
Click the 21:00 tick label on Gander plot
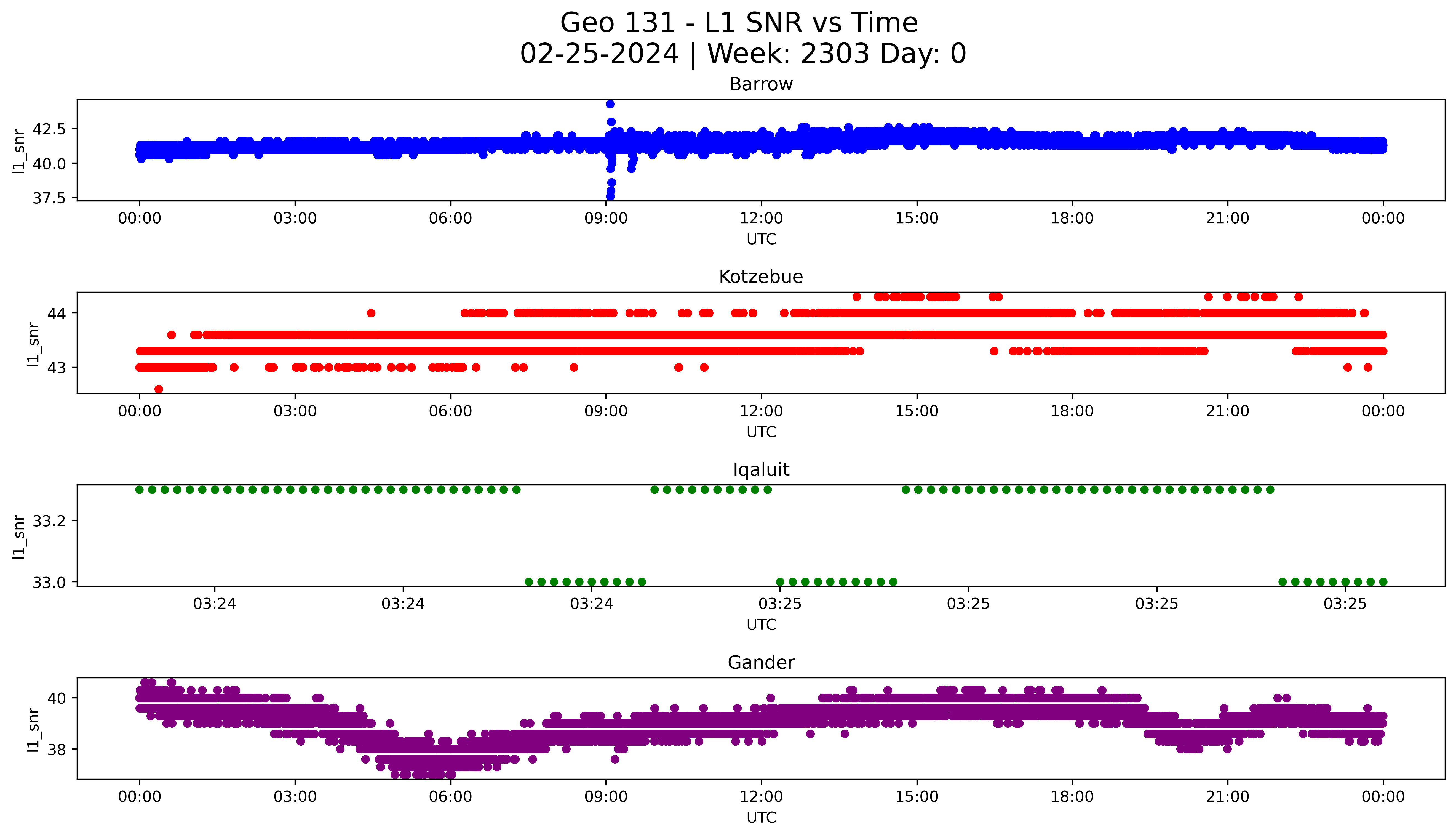coord(1228,797)
